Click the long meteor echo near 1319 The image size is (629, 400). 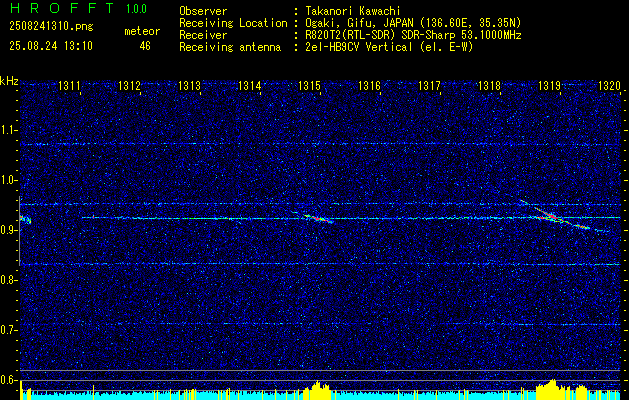click(x=556, y=215)
